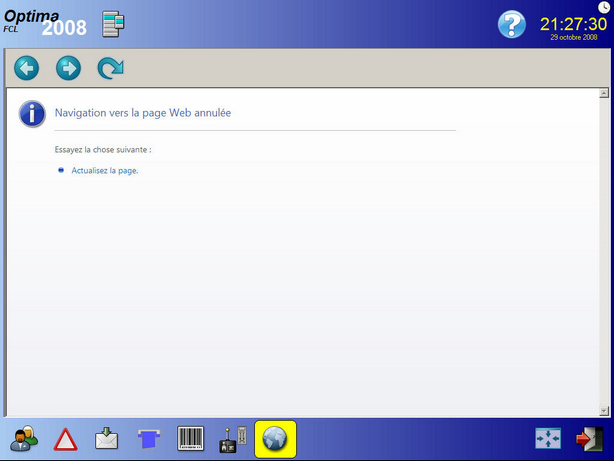Click the 'Actualisez la page.' link
The image size is (614, 461).
coord(105,171)
